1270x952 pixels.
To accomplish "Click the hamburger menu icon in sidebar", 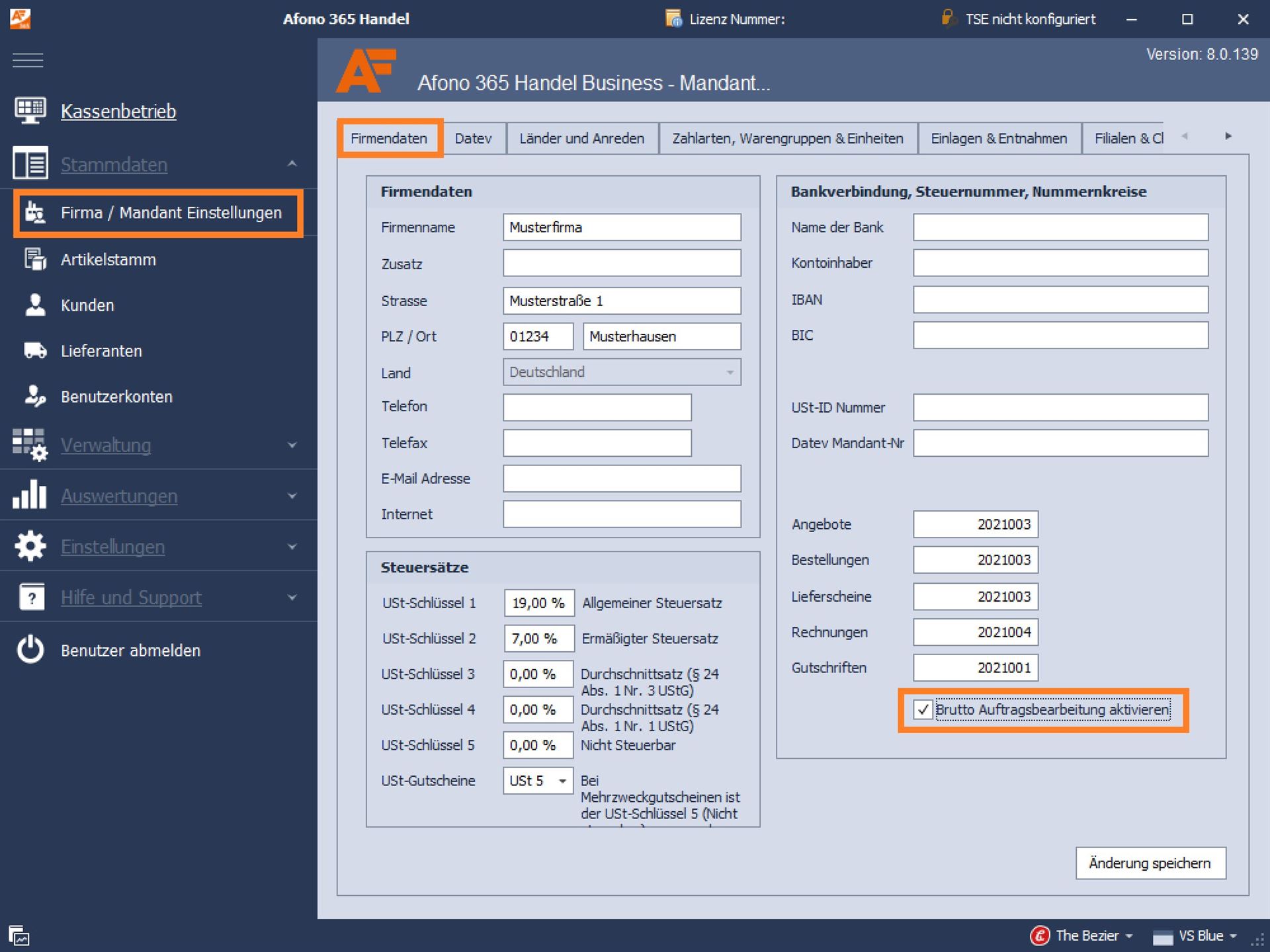I will 28,60.
